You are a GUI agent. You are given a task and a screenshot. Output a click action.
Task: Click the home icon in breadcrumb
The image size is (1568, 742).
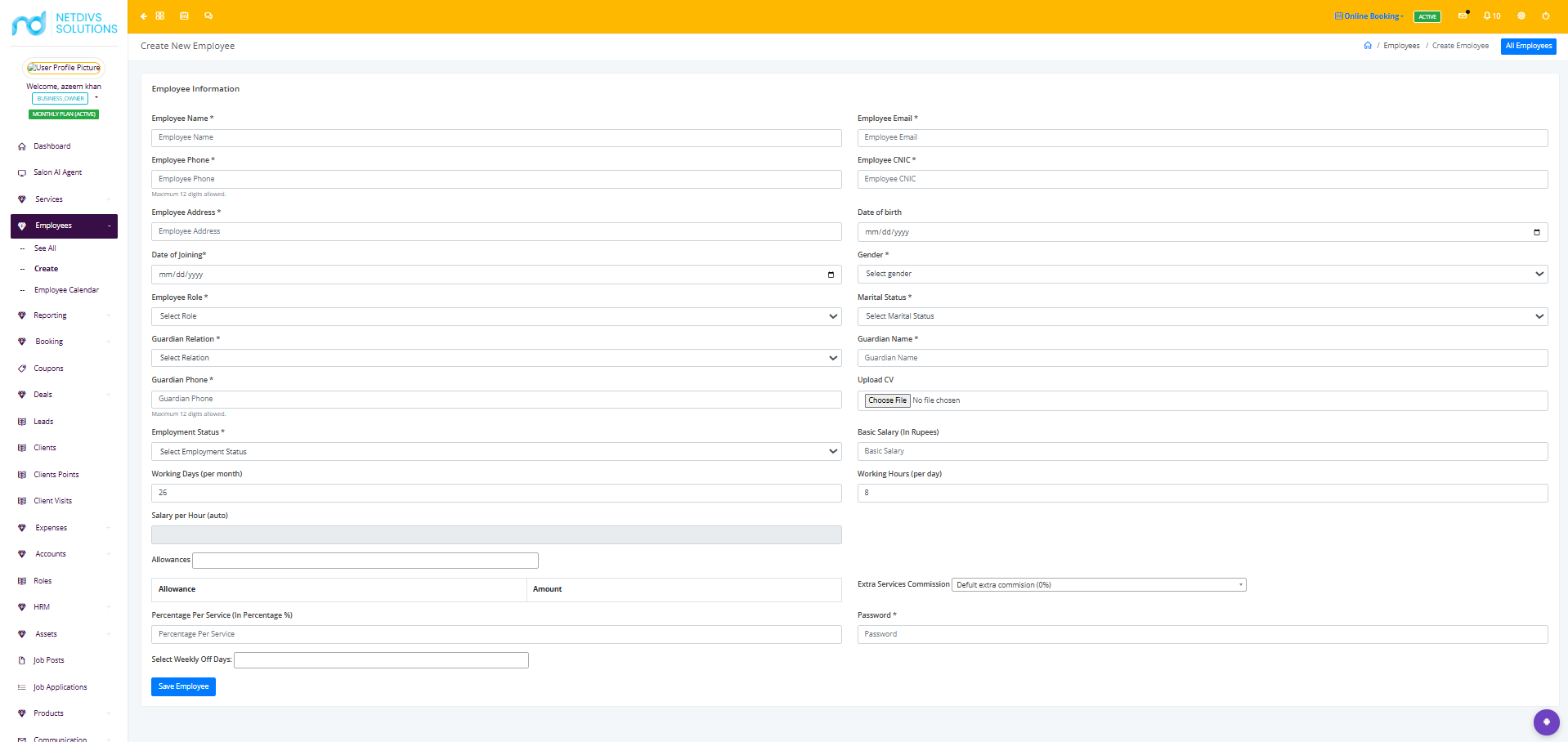tap(1368, 46)
